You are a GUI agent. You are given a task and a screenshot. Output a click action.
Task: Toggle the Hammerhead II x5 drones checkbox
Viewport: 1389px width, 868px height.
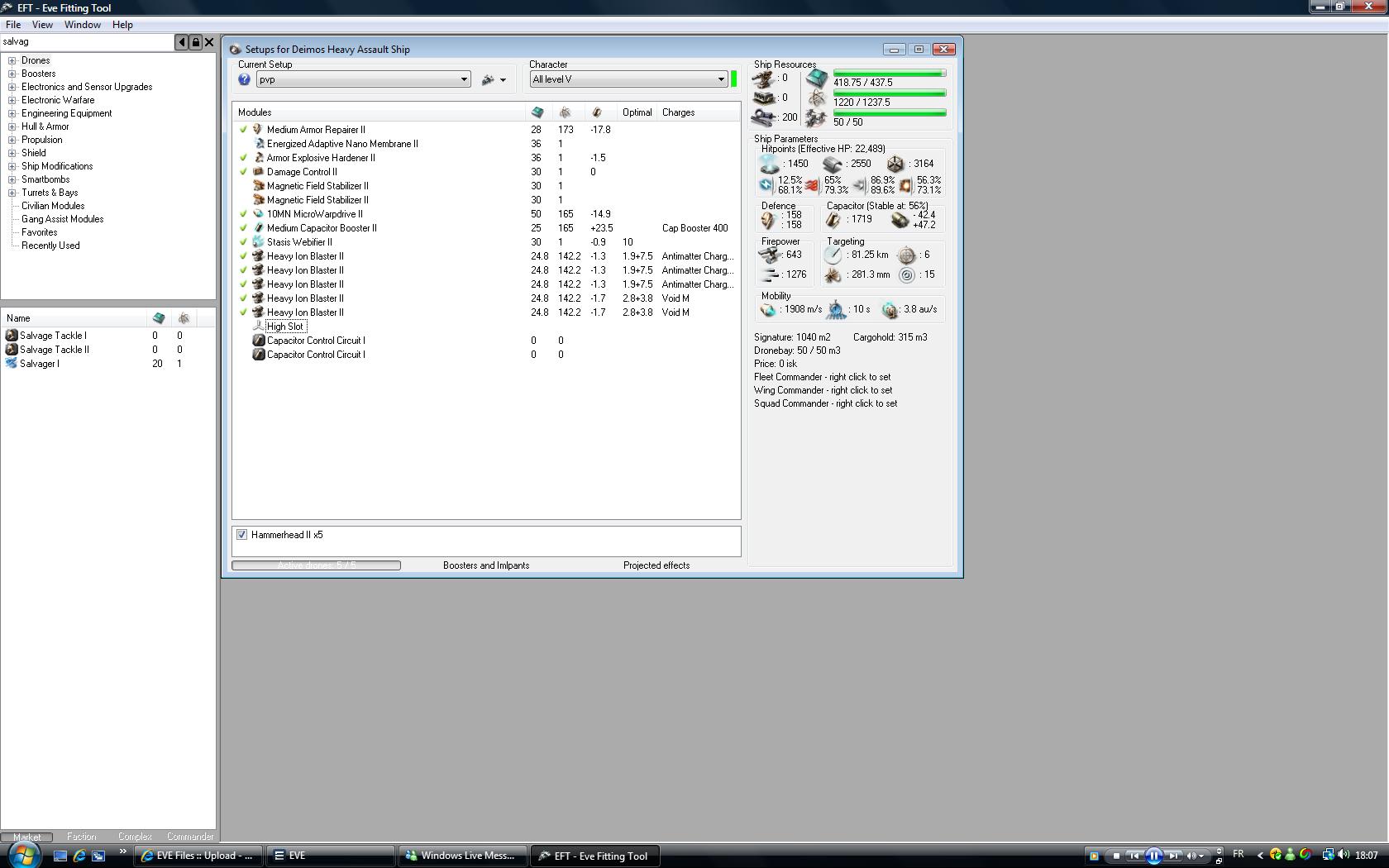click(x=242, y=535)
